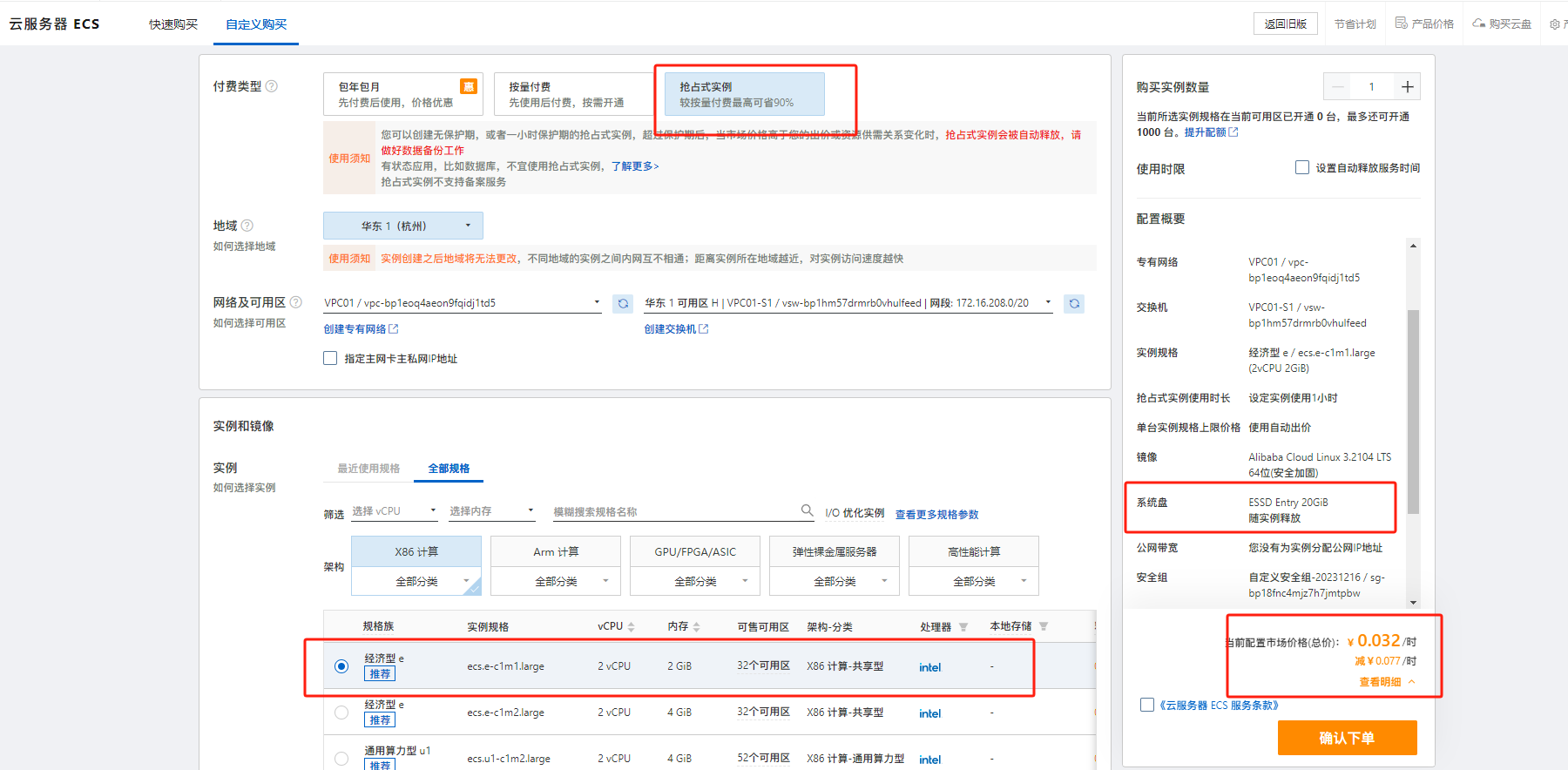1568x770 pixels.
Task: Open help icon next to 付费类型
Action: [x=272, y=86]
